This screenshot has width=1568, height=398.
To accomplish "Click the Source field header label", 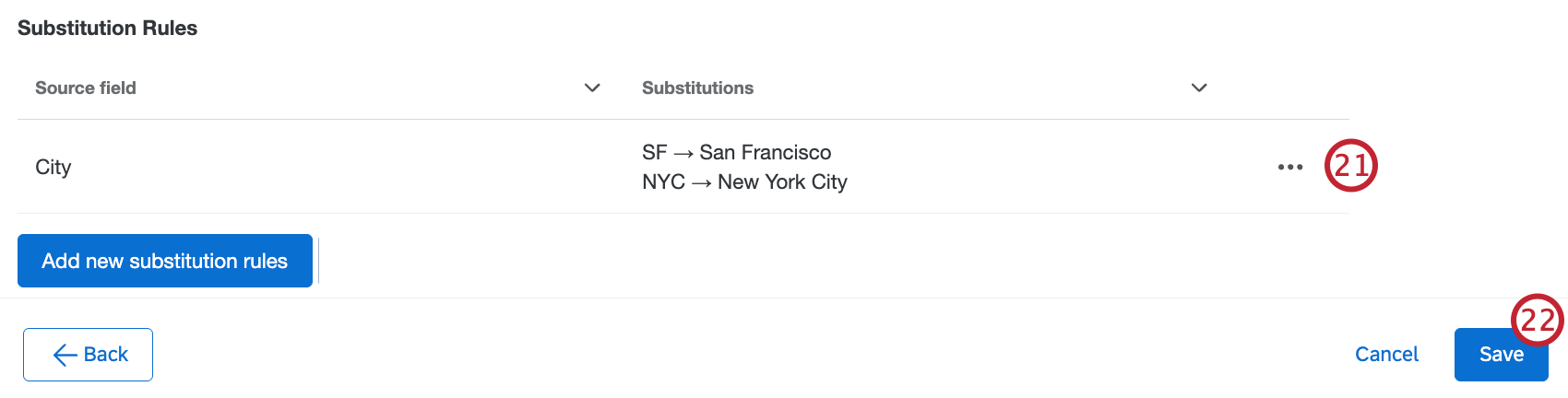I will point(86,88).
